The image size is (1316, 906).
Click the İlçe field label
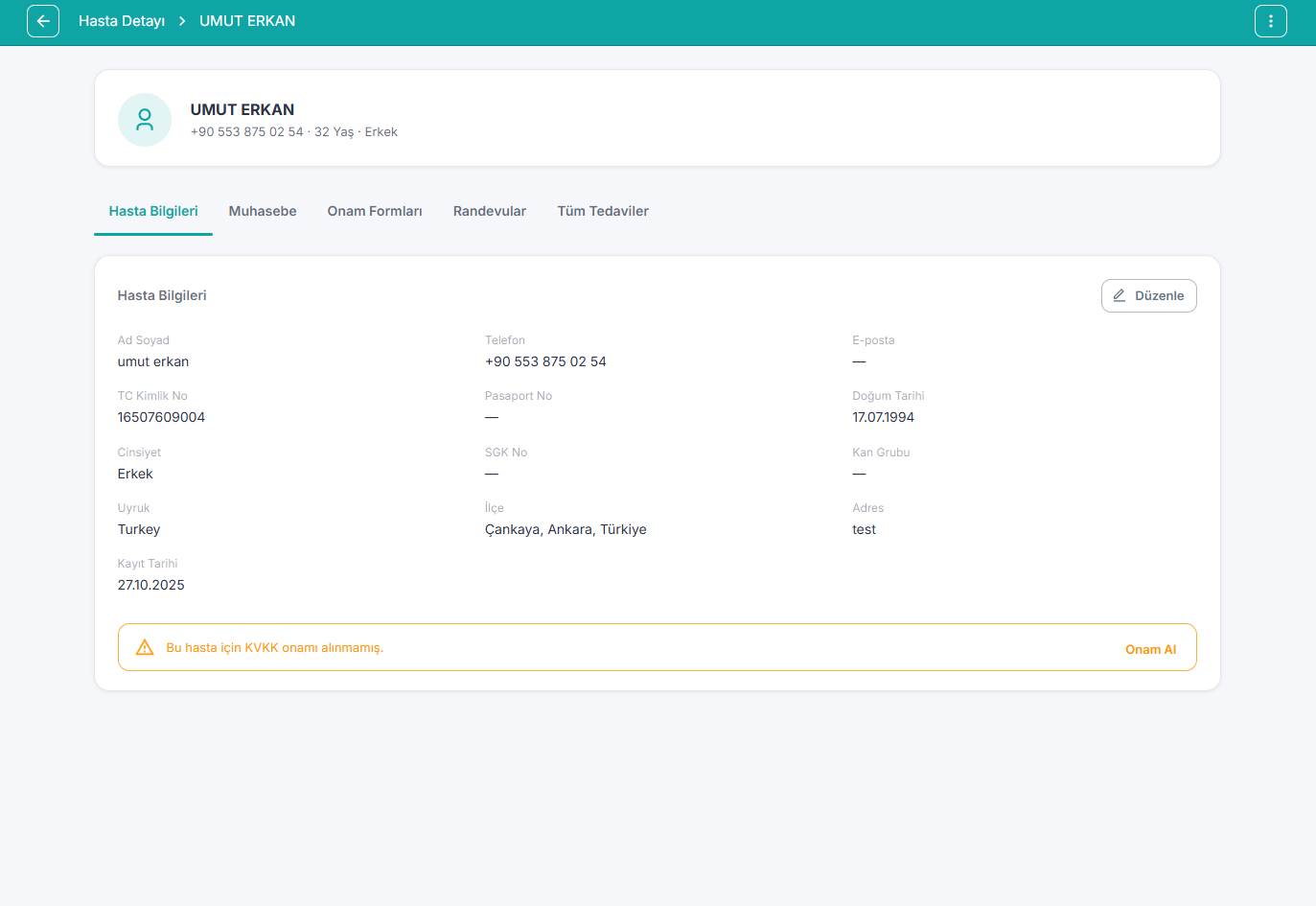pos(495,508)
